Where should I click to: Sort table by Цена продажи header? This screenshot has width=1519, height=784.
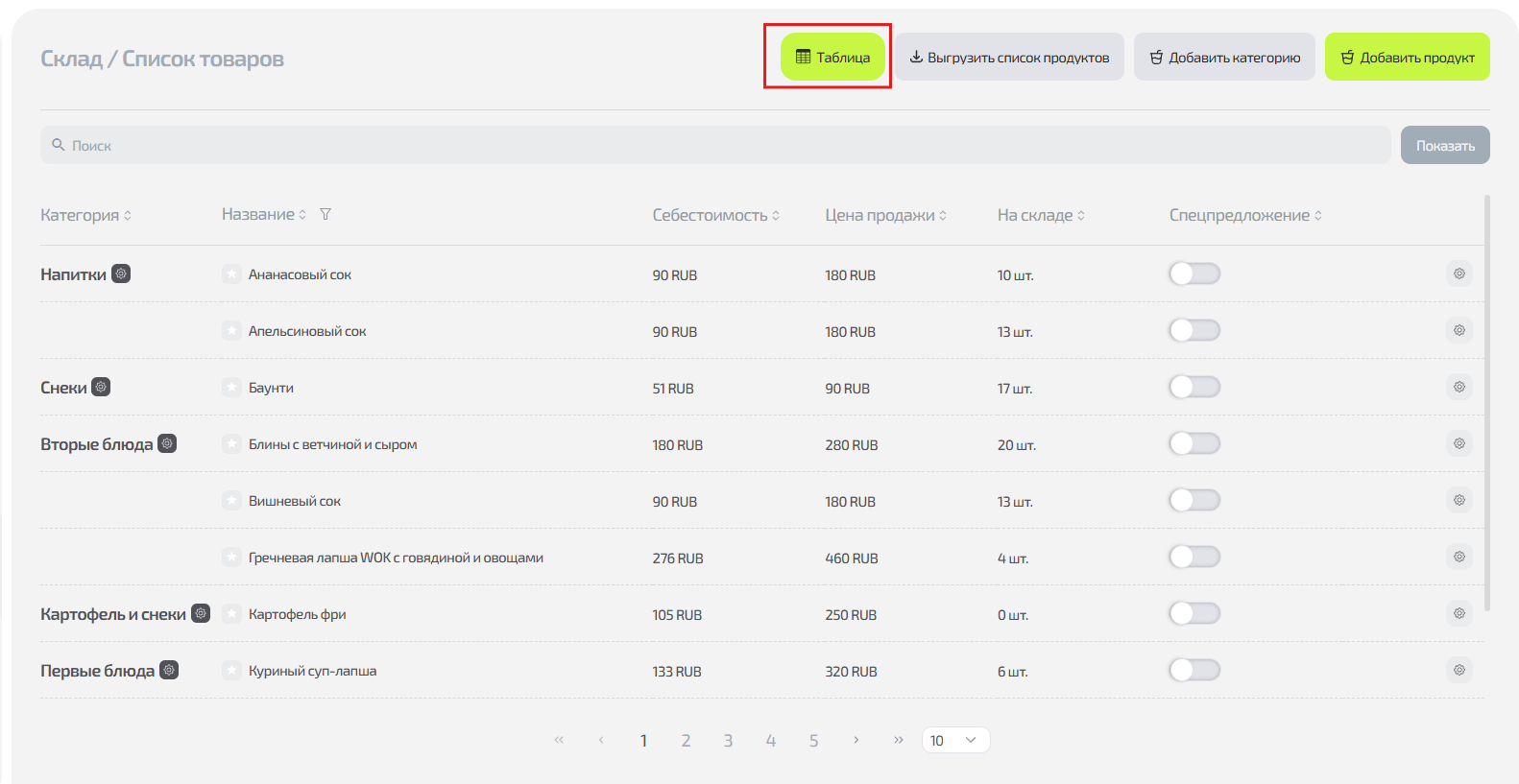point(885,215)
